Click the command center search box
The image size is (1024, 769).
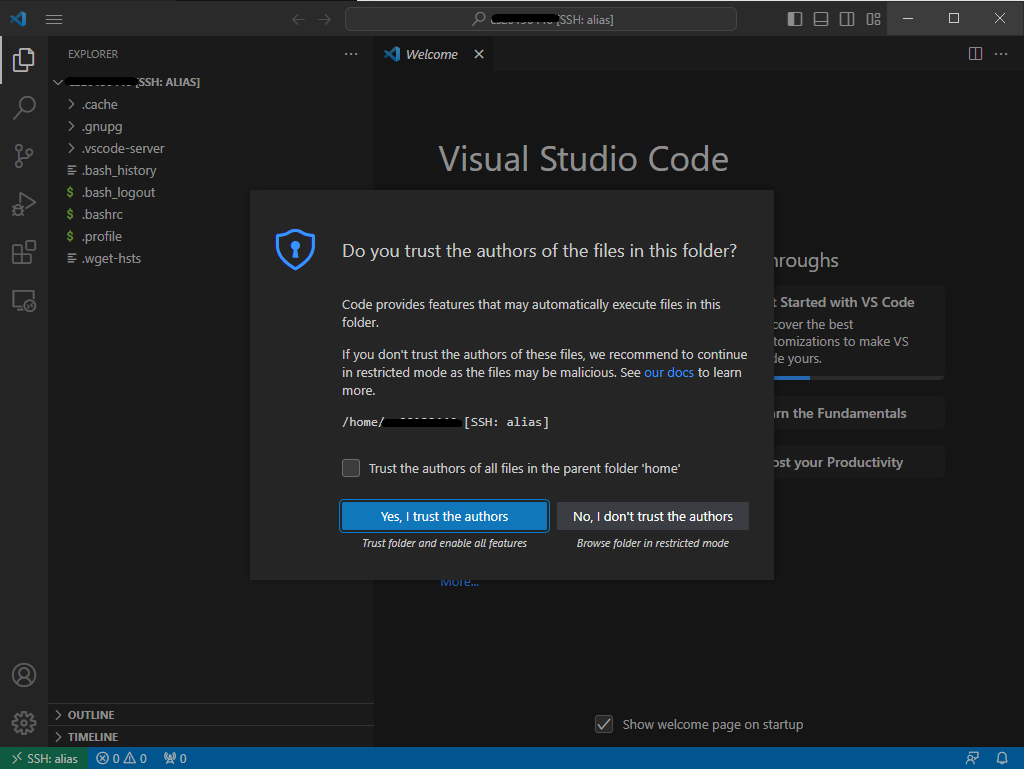[541, 20]
